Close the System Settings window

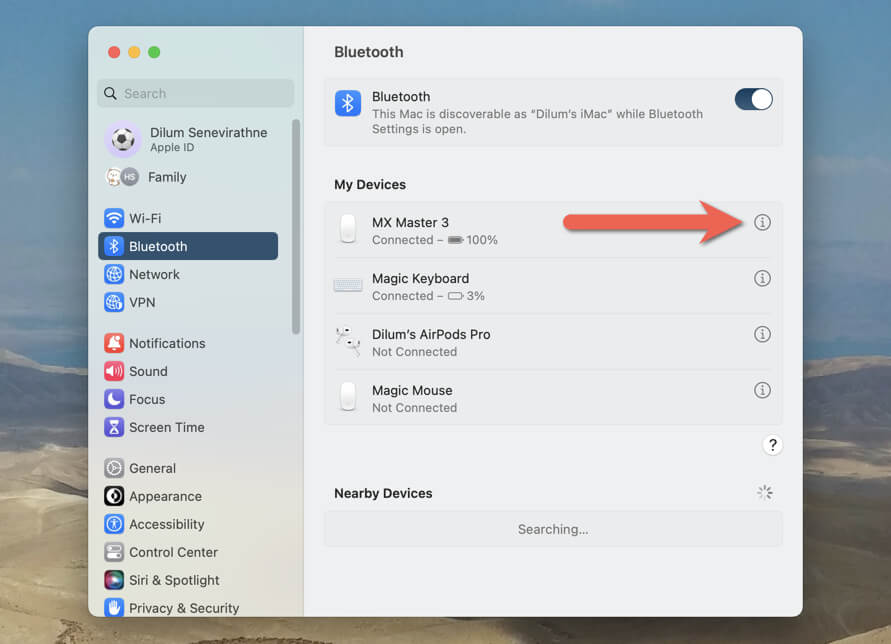coord(114,52)
